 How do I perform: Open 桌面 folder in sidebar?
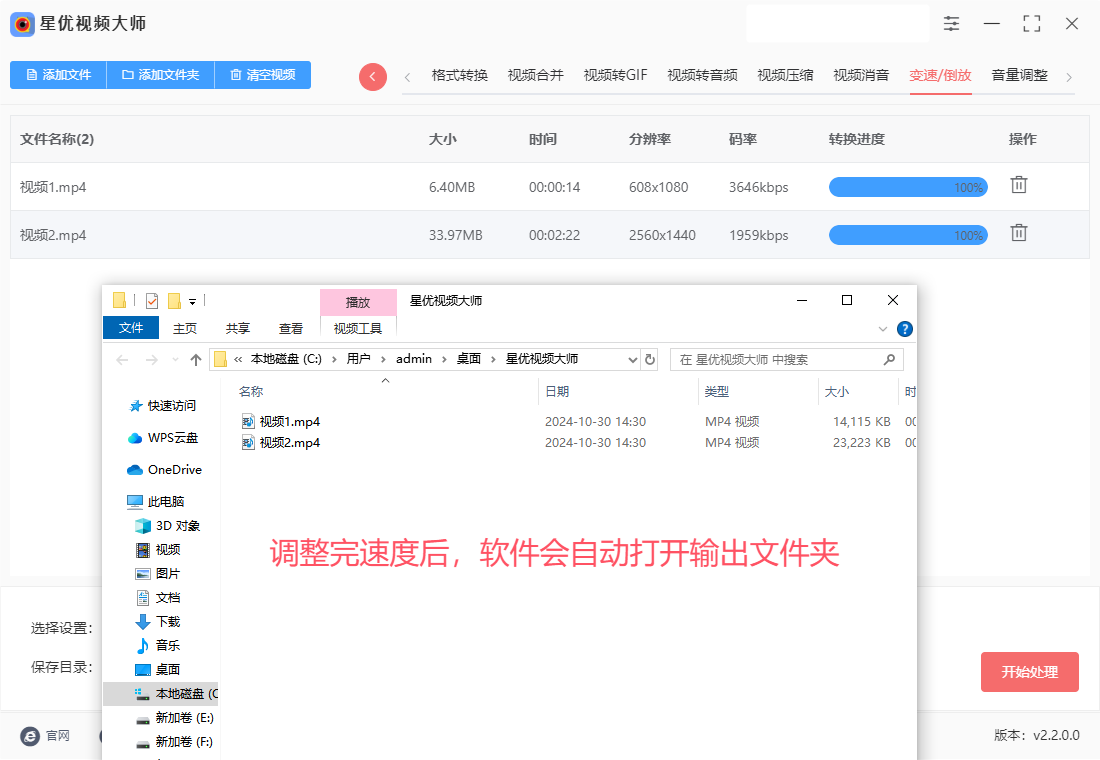coord(158,669)
